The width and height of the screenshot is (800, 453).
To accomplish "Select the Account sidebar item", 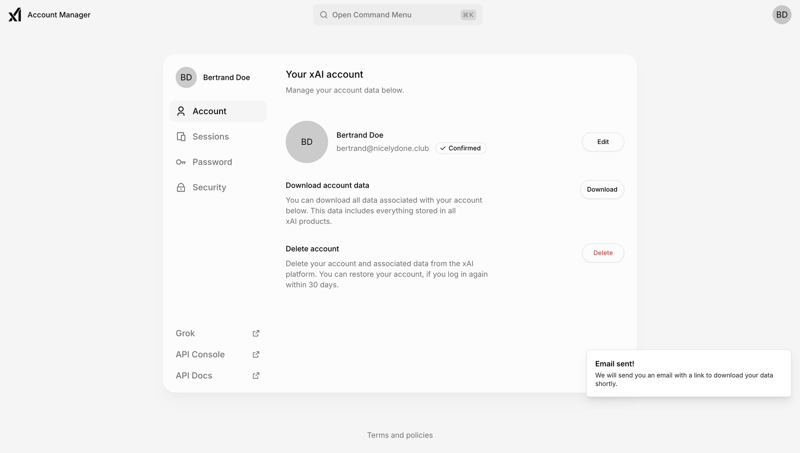I will pyautogui.click(x=218, y=111).
